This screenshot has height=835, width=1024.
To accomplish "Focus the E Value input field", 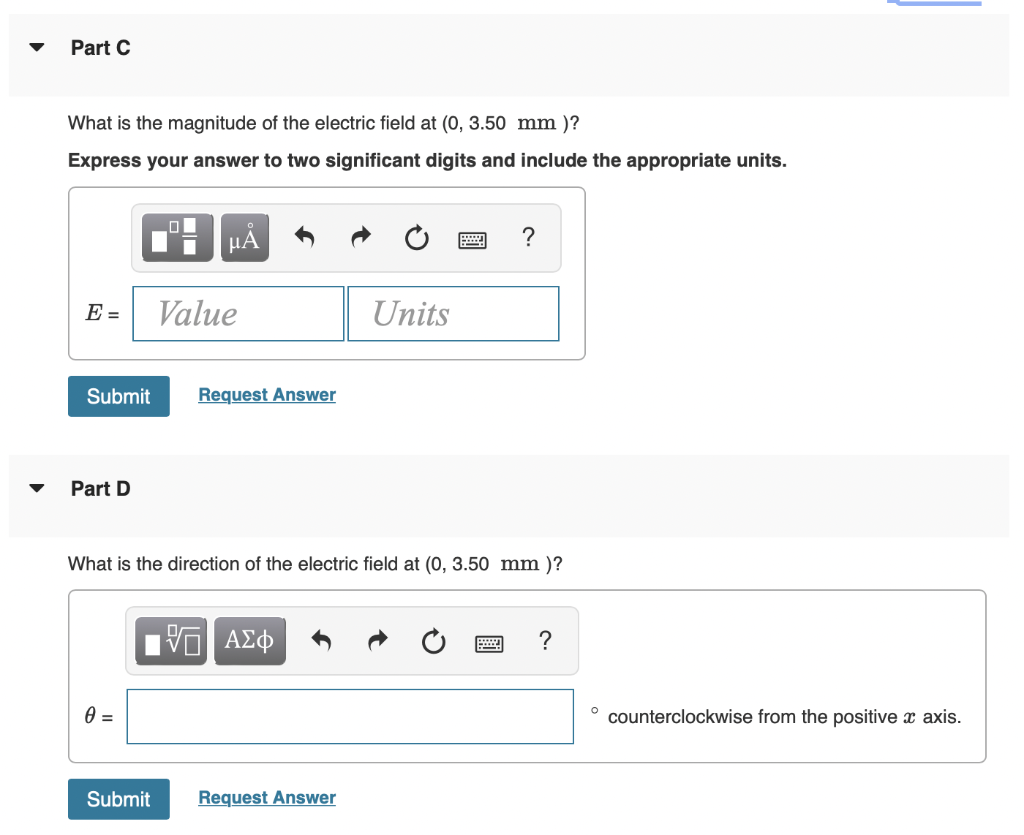I will 238,313.
